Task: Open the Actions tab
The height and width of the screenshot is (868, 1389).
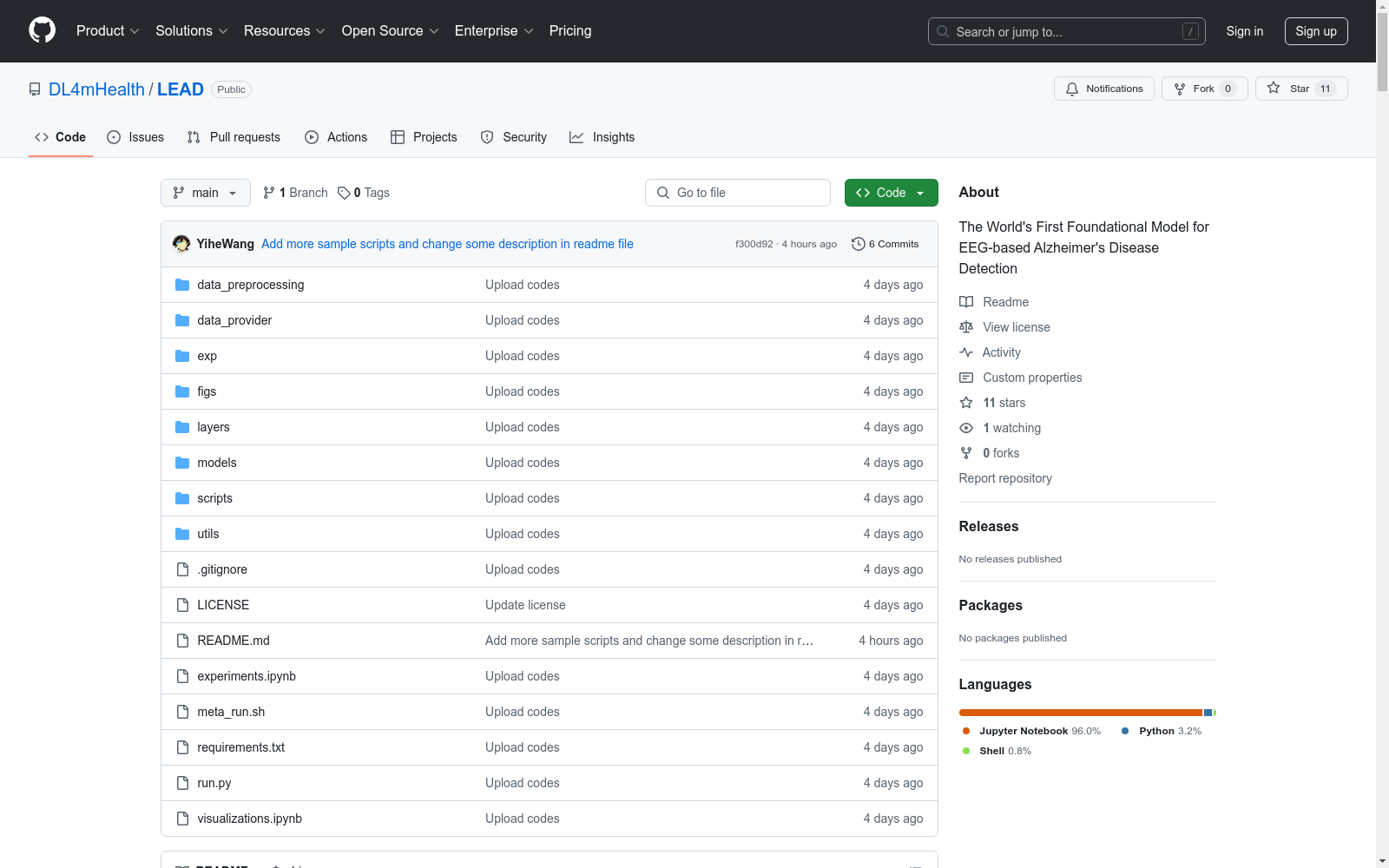Action: pos(336,137)
